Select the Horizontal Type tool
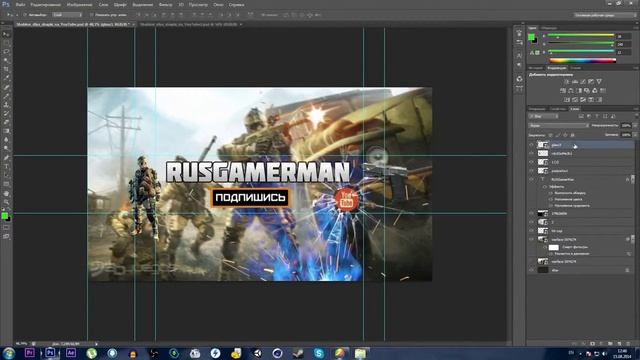The width and height of the screenshot is (640, 360). 6,167
